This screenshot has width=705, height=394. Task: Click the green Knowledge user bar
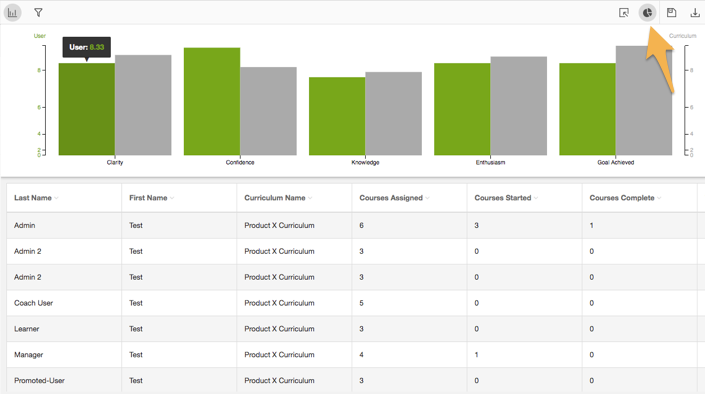pos(337,116)
